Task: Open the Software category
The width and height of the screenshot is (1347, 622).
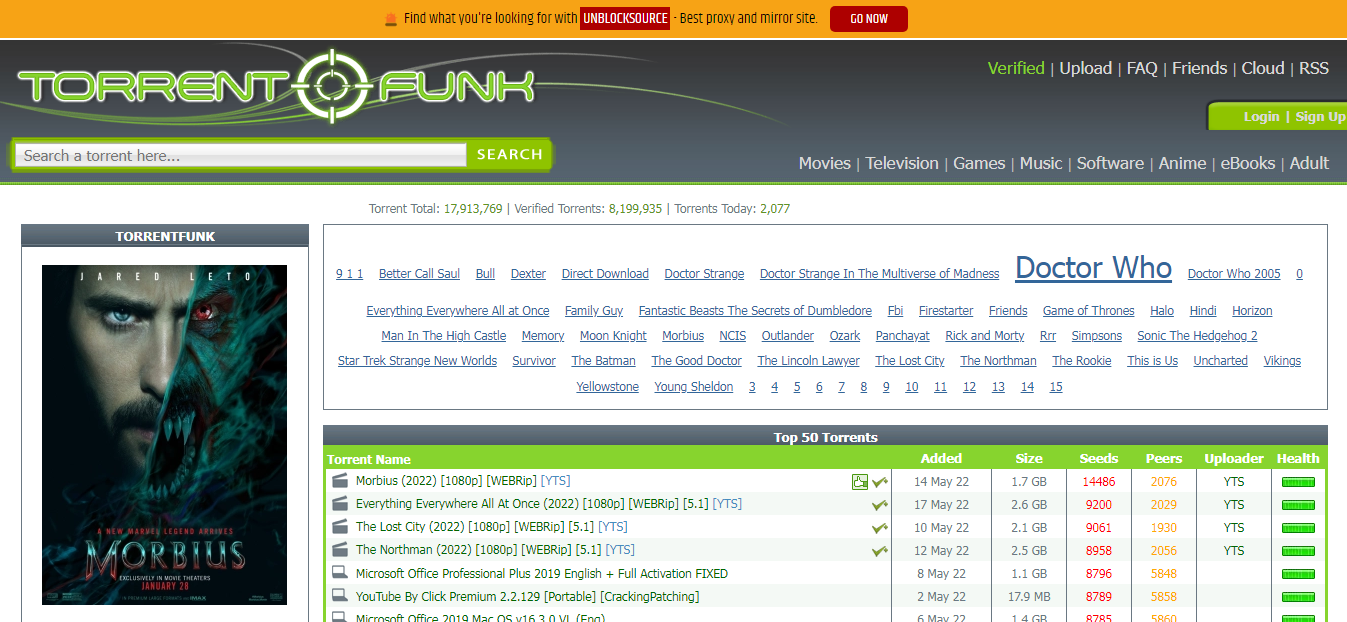Action: tap(1110, 163)
